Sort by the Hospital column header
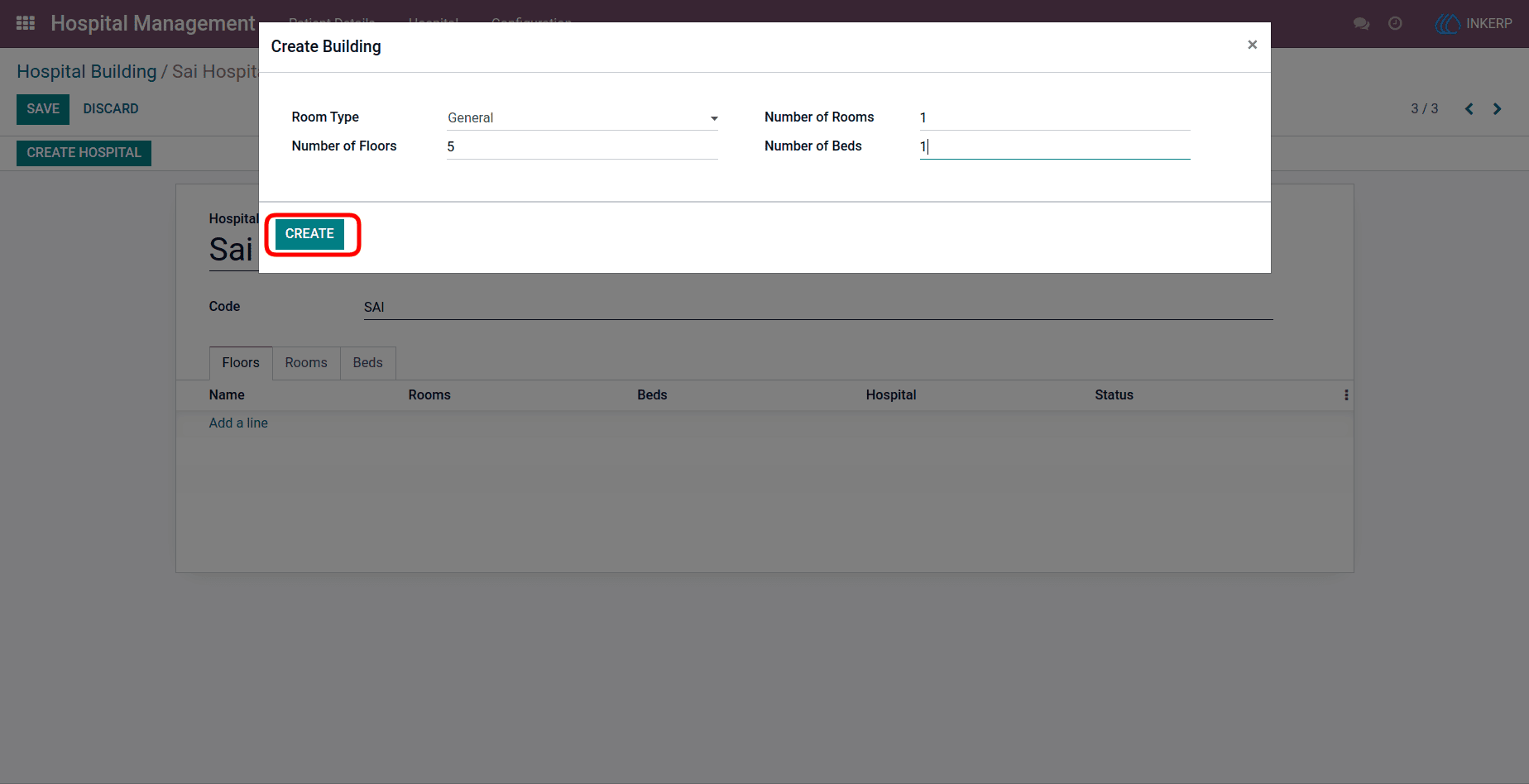The height and width of the screenshot is (784, 1529). click(x=891, y=395)
